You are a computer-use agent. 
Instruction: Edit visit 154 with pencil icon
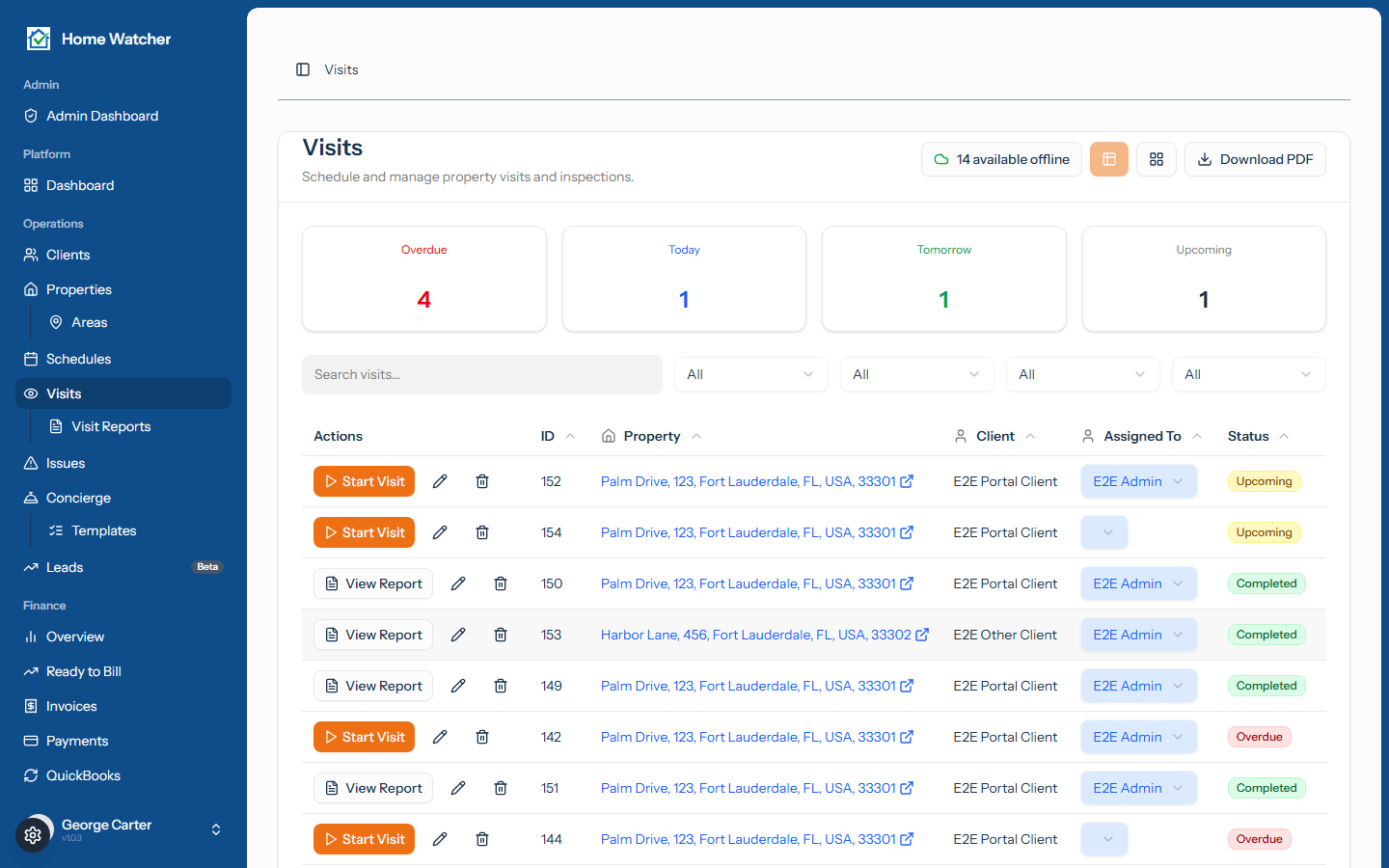click(x=440, y=532)
